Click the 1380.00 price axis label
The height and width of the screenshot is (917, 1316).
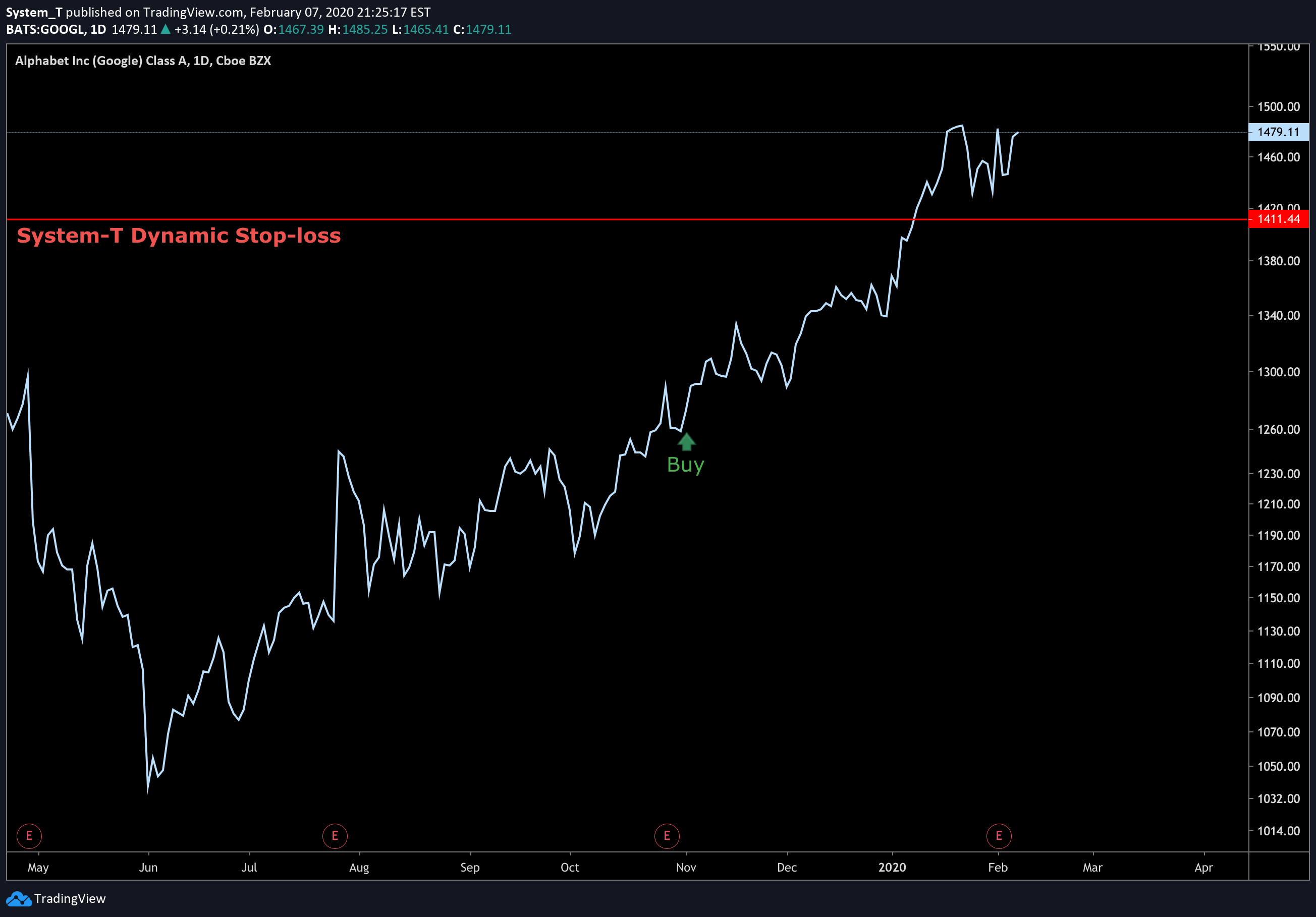click(x=1278, y=261)
